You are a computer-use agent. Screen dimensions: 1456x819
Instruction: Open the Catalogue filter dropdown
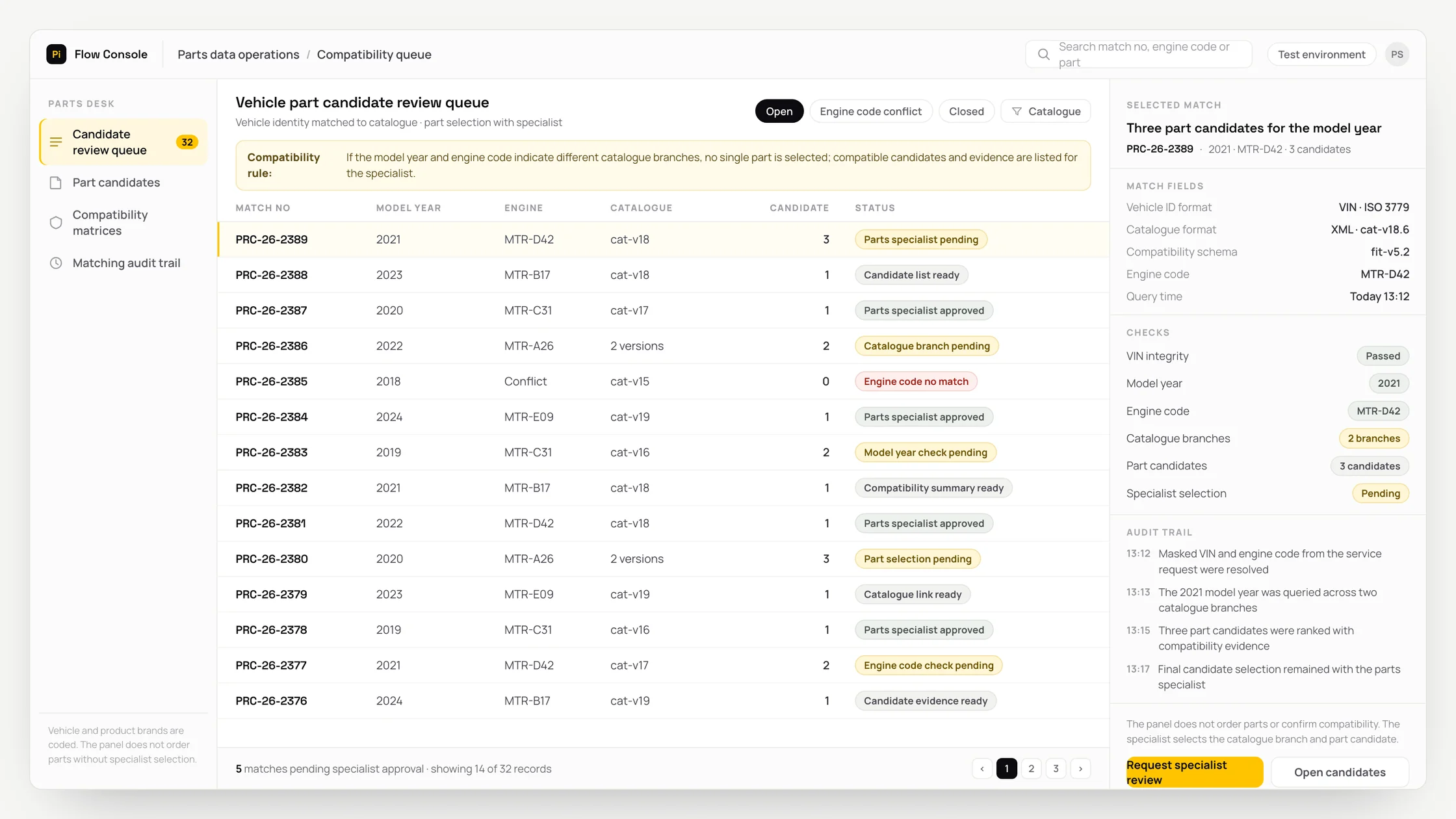coord(1045,111)
